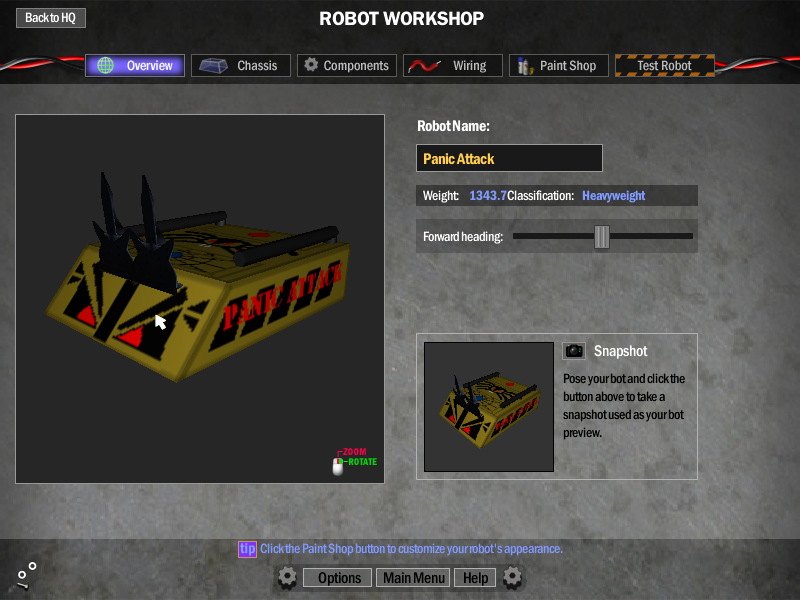The width and height of the screenshot is (800, 600).
Task: Click the Snapshot label
Action: (620, 351)
